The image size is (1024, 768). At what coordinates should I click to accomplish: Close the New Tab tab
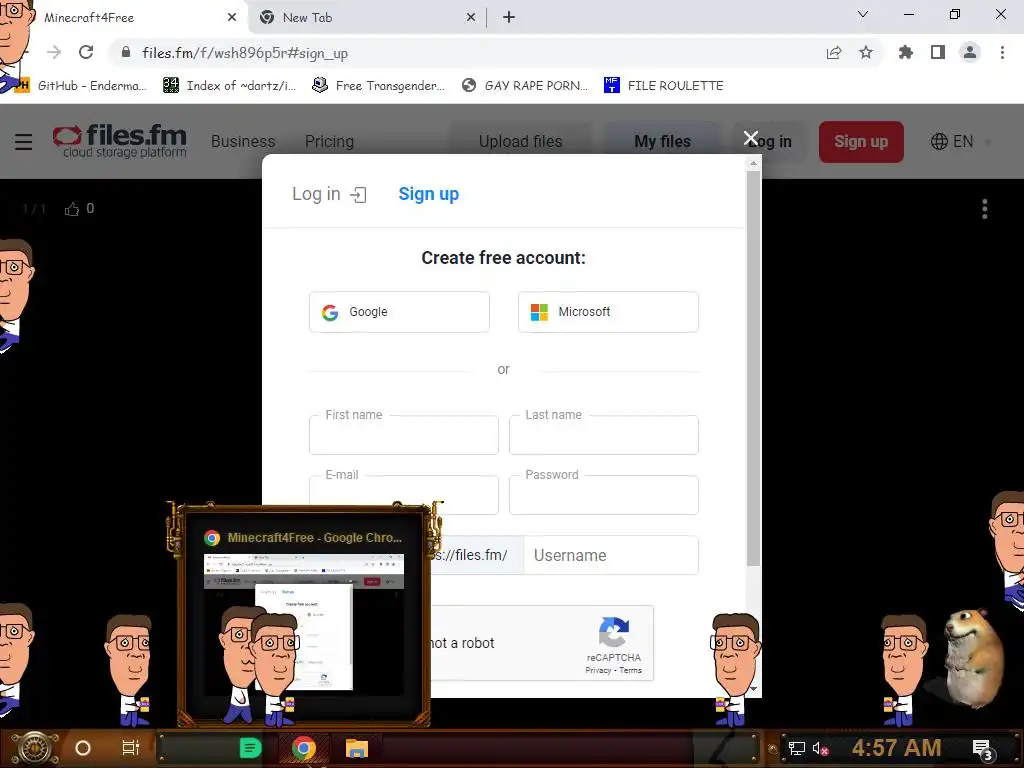471,18
